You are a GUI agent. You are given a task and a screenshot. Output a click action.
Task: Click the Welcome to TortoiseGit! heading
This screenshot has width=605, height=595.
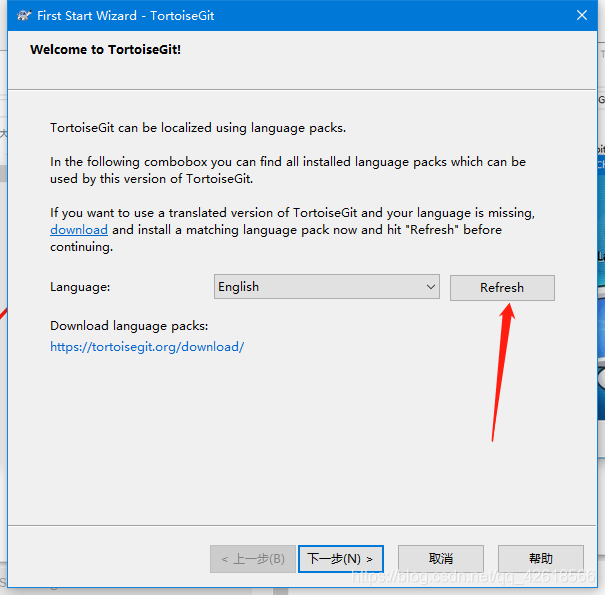point(105,50)
